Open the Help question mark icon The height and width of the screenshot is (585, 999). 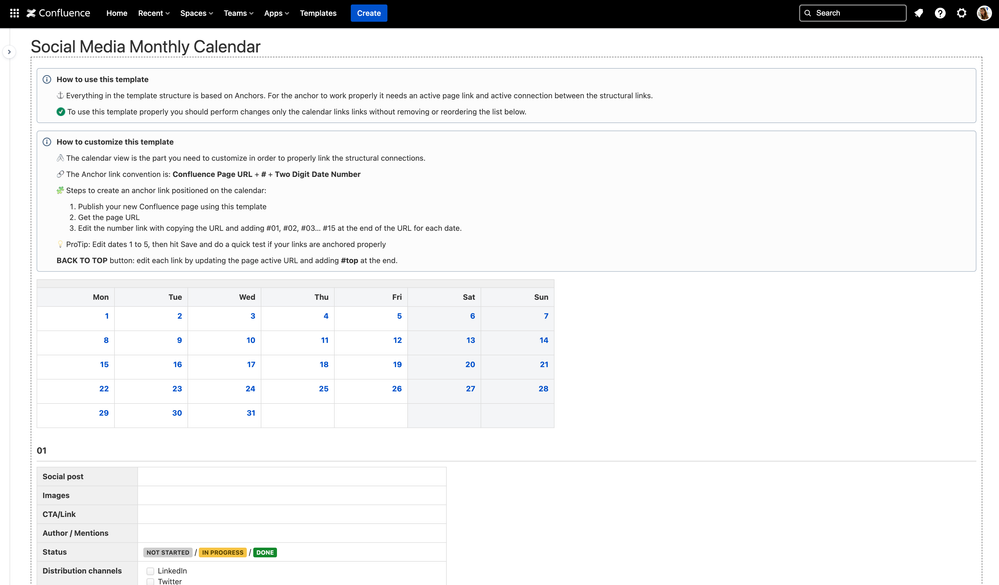(x=940, y=13)
